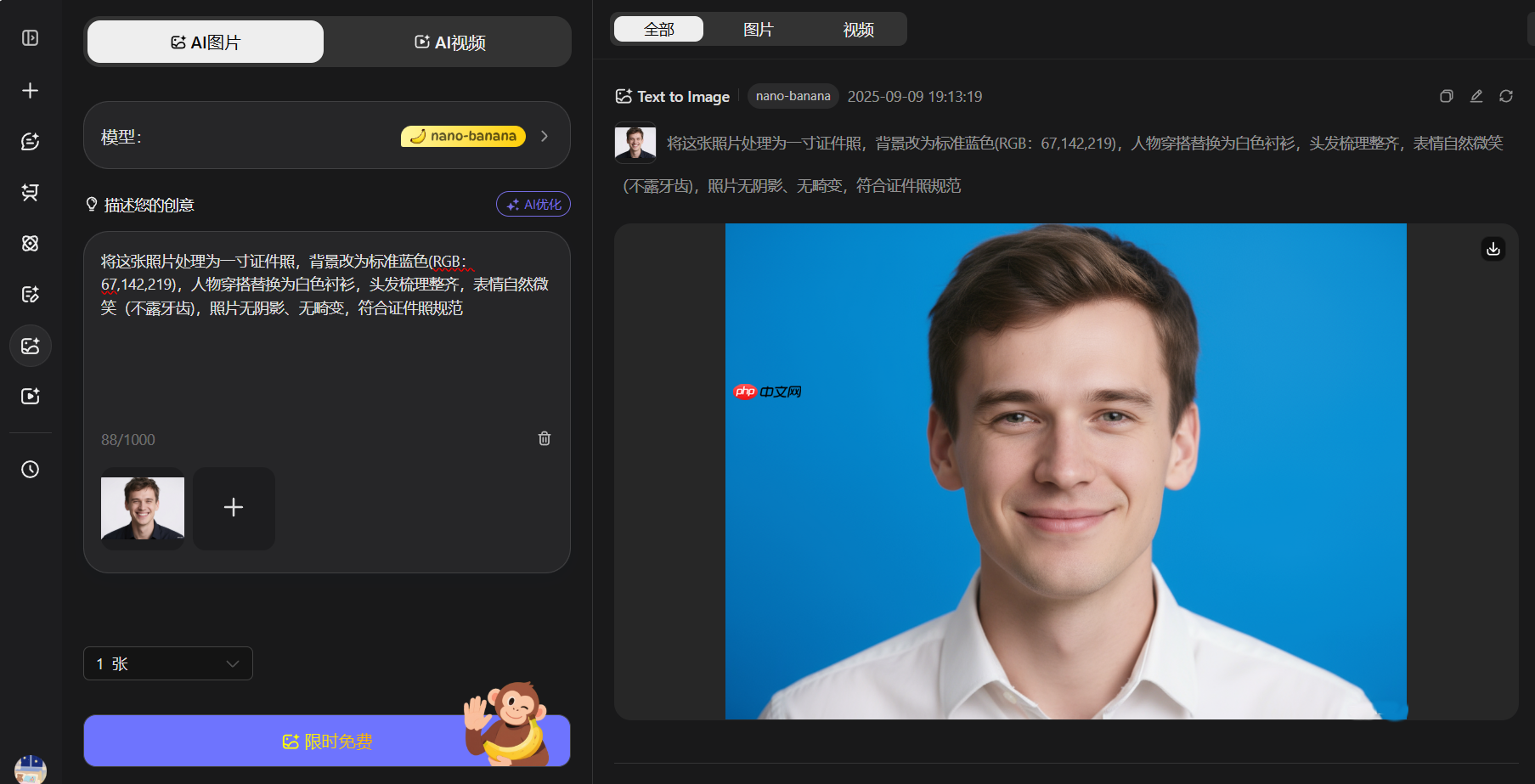Add another reference image with the plus tile
Viewport: 1535px width, 784px height.
[234, 508]
